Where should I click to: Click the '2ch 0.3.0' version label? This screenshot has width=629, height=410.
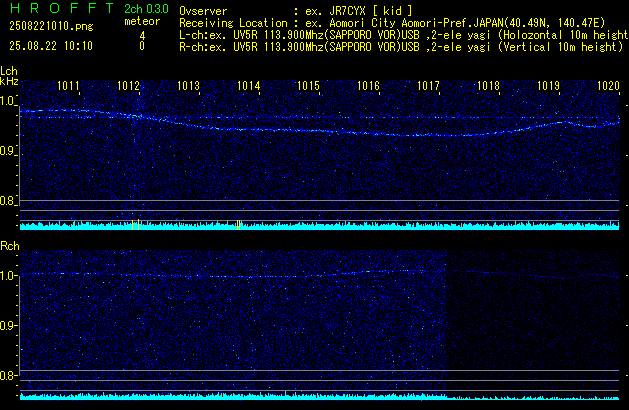click(146, 8)
